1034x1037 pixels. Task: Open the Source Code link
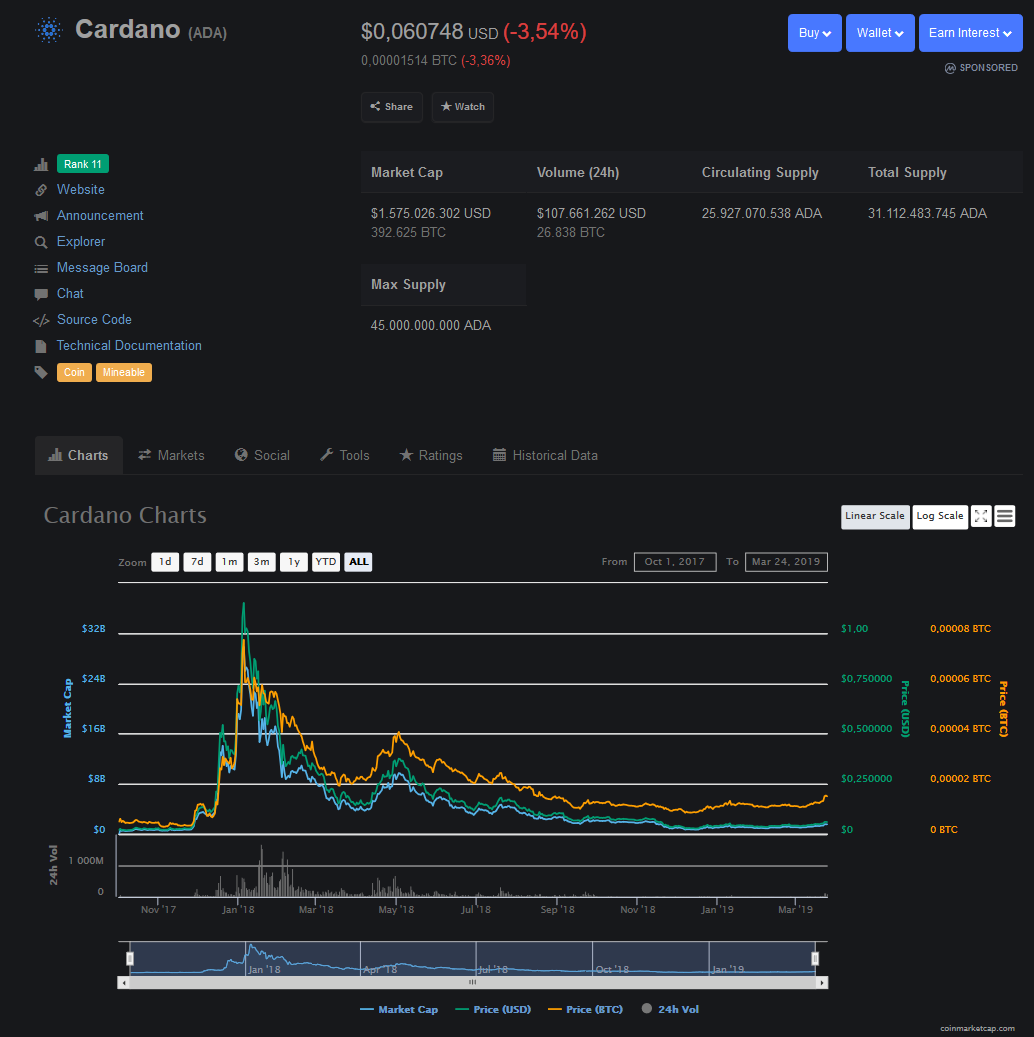tap(94, 319)
